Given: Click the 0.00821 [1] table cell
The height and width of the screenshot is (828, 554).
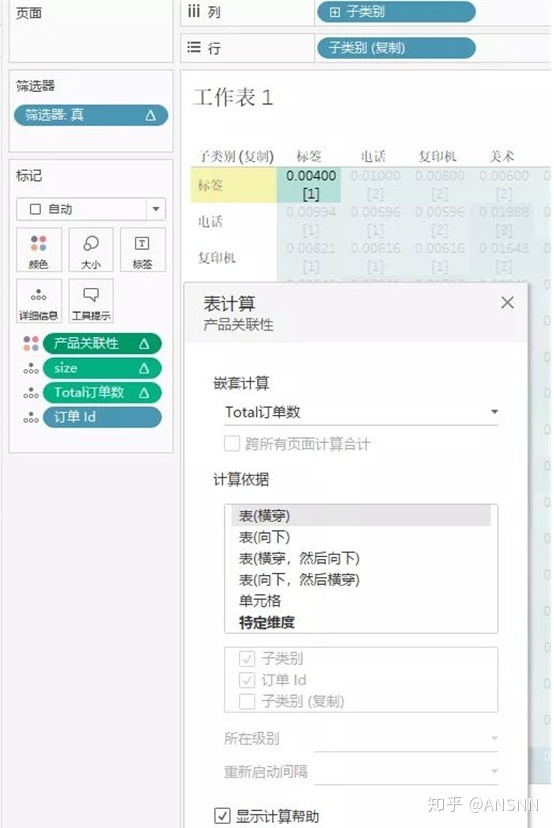Looking at the screenshot, I should (x=311, y=257).
